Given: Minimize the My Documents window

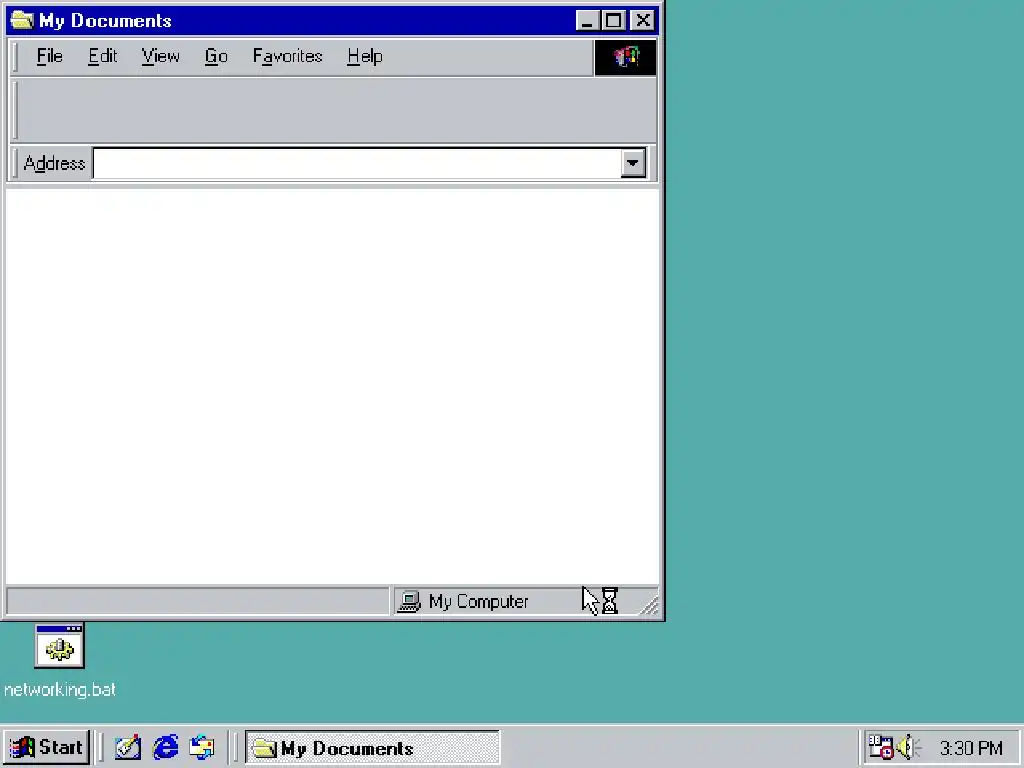Looking at the screenshot, I should point(587,21).
